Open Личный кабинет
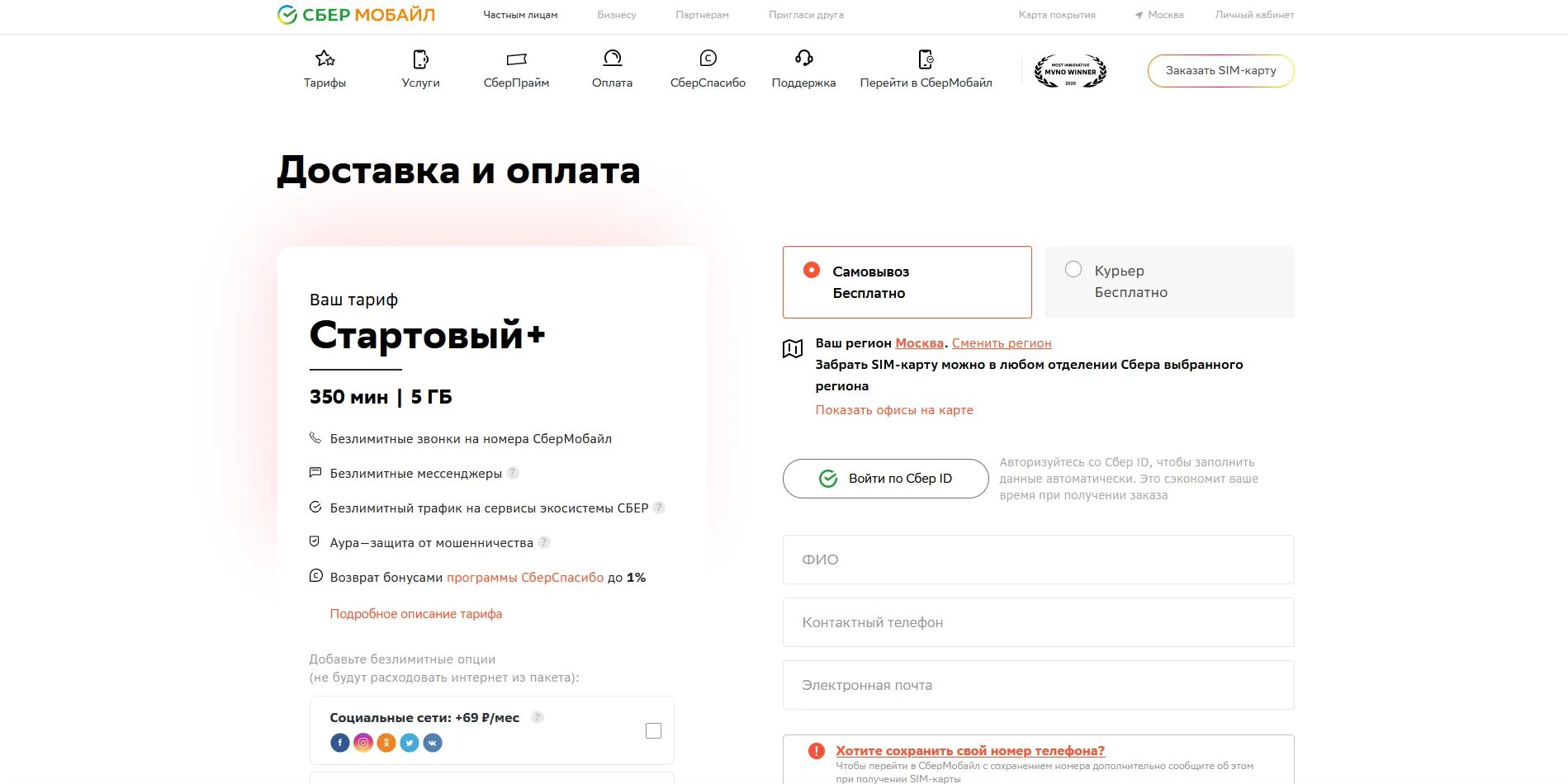 pyautogui.click(x=1255, y=15)
